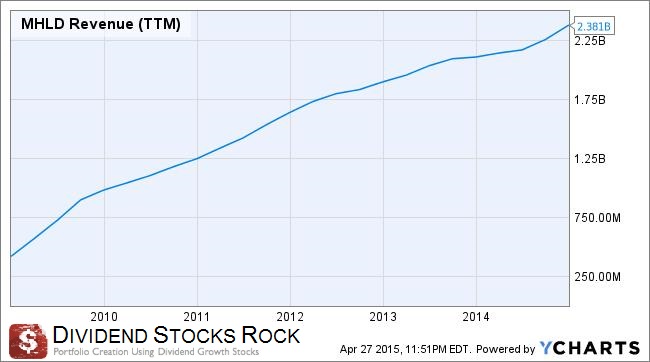
Task: Click the 2013 x-axis year label
Action: [x=383, y=317]
